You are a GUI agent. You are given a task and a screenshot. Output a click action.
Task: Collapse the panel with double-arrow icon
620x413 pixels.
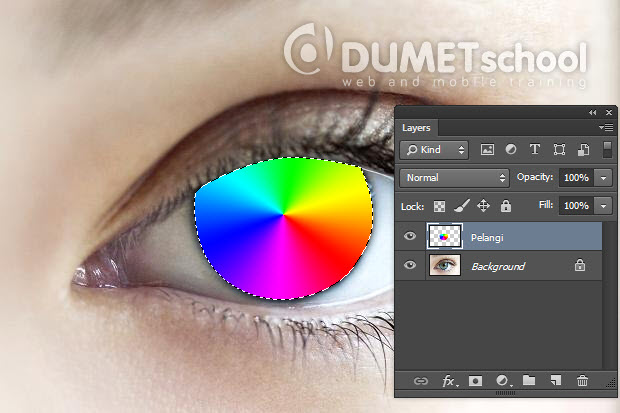pos(592,113)
